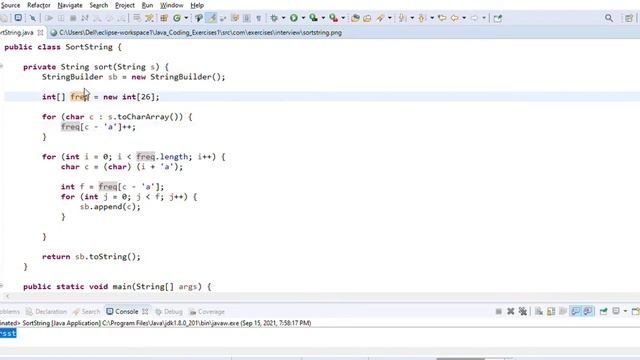The height and width of the screenshot is (360, 640).
Task: Click the Debug bug icon in toolbar
Action: point(274,18)
